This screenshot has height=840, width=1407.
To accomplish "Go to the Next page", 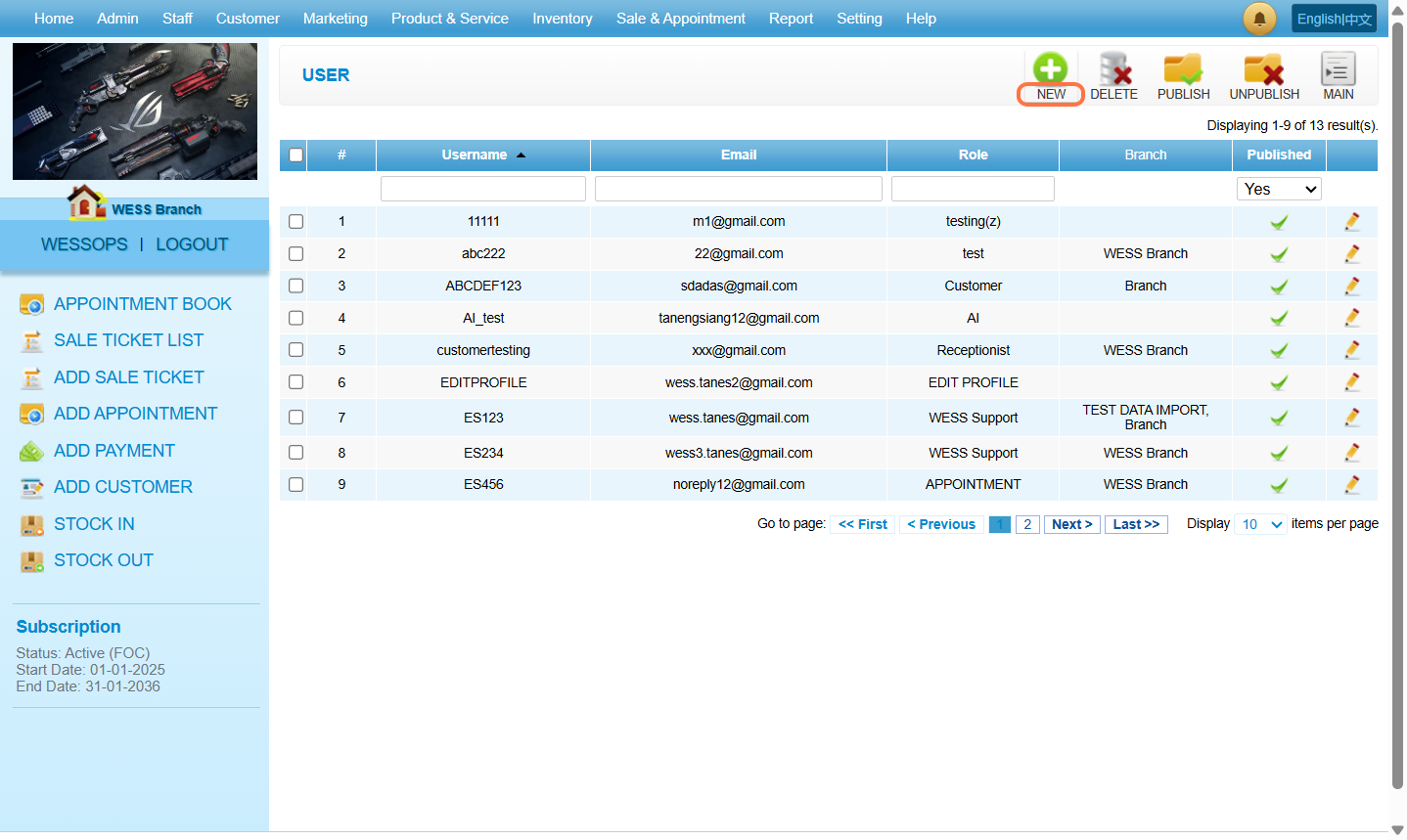I will [x=1072, y=524].
